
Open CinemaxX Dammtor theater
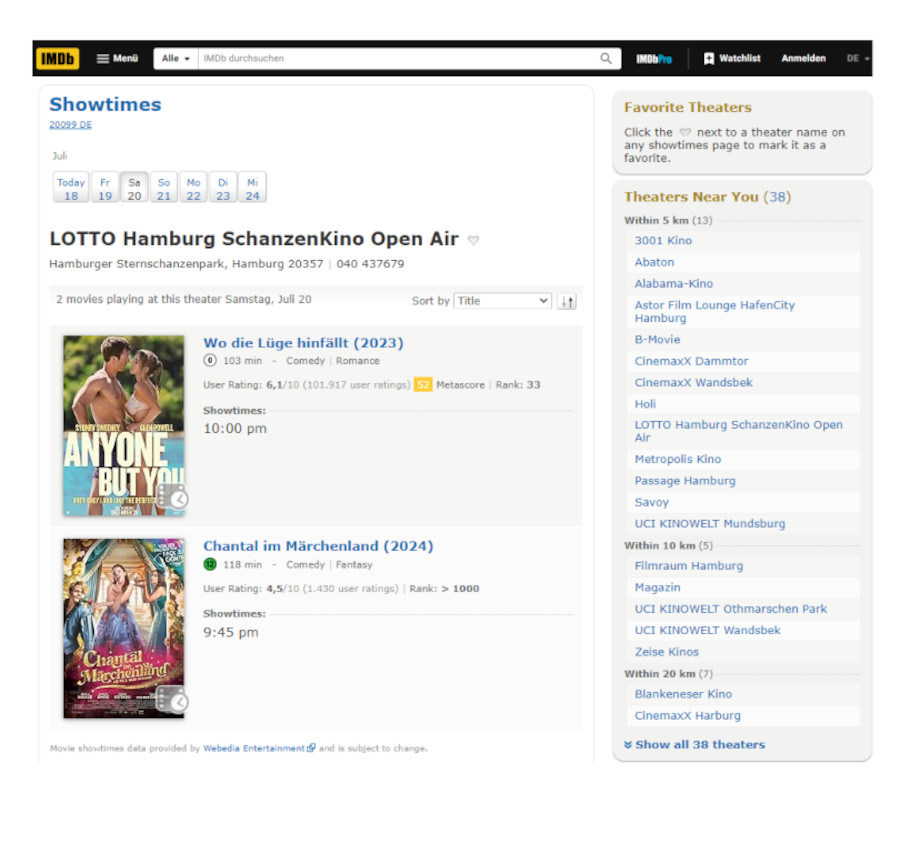click(691, 361)
